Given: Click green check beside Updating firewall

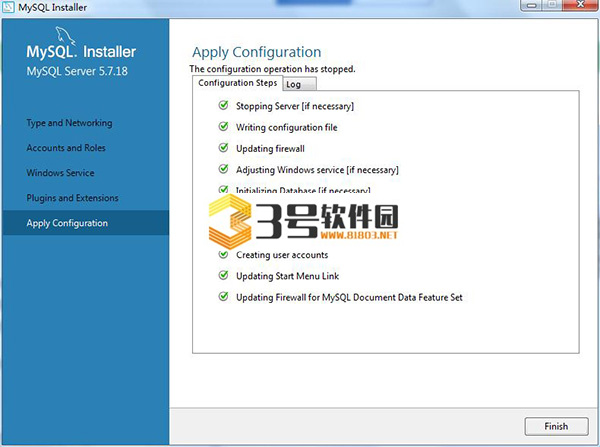Looking at the screenshot, I should click(x=223, y=148).
